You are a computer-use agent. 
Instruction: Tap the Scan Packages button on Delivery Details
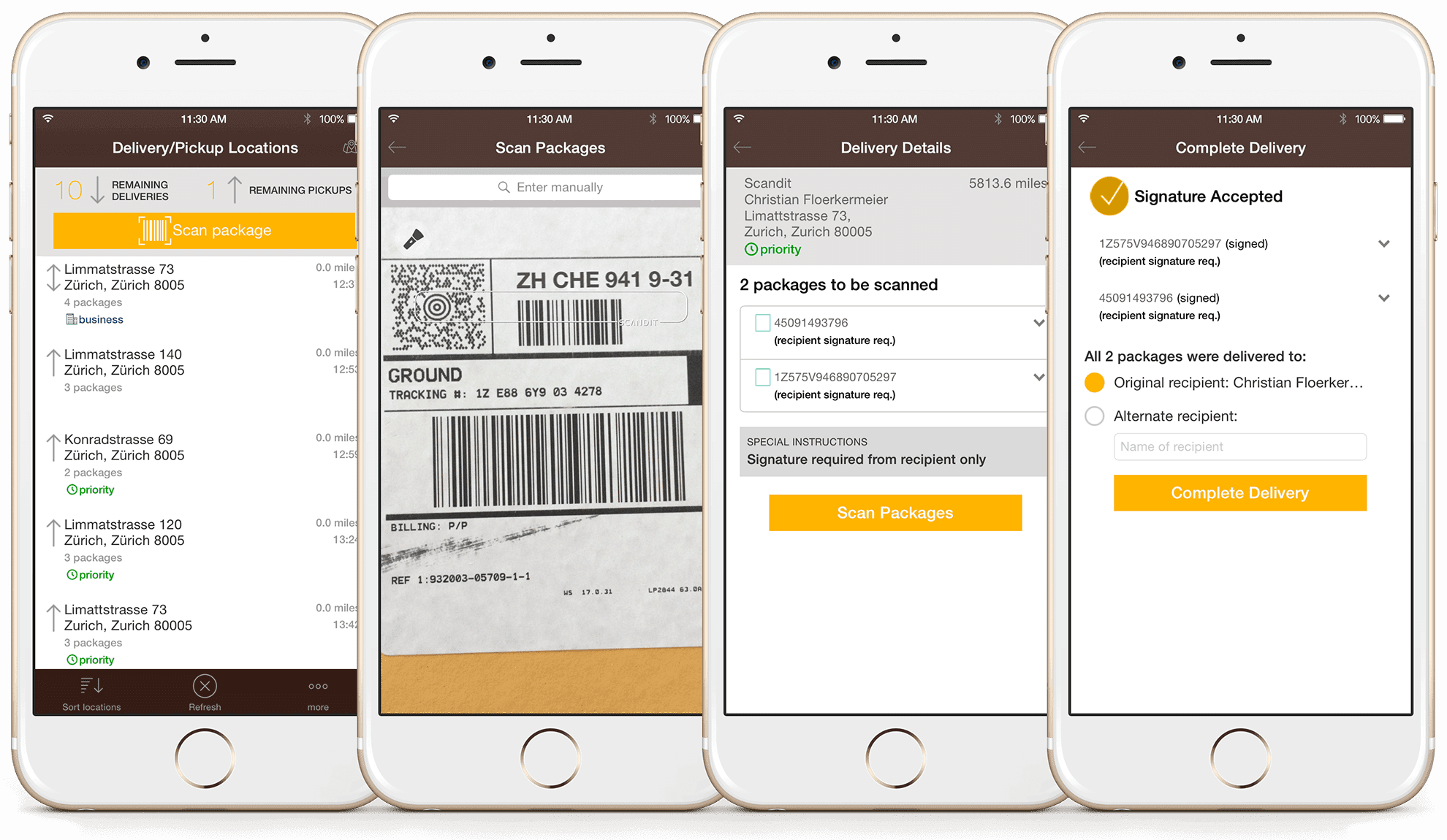[895, 511]
